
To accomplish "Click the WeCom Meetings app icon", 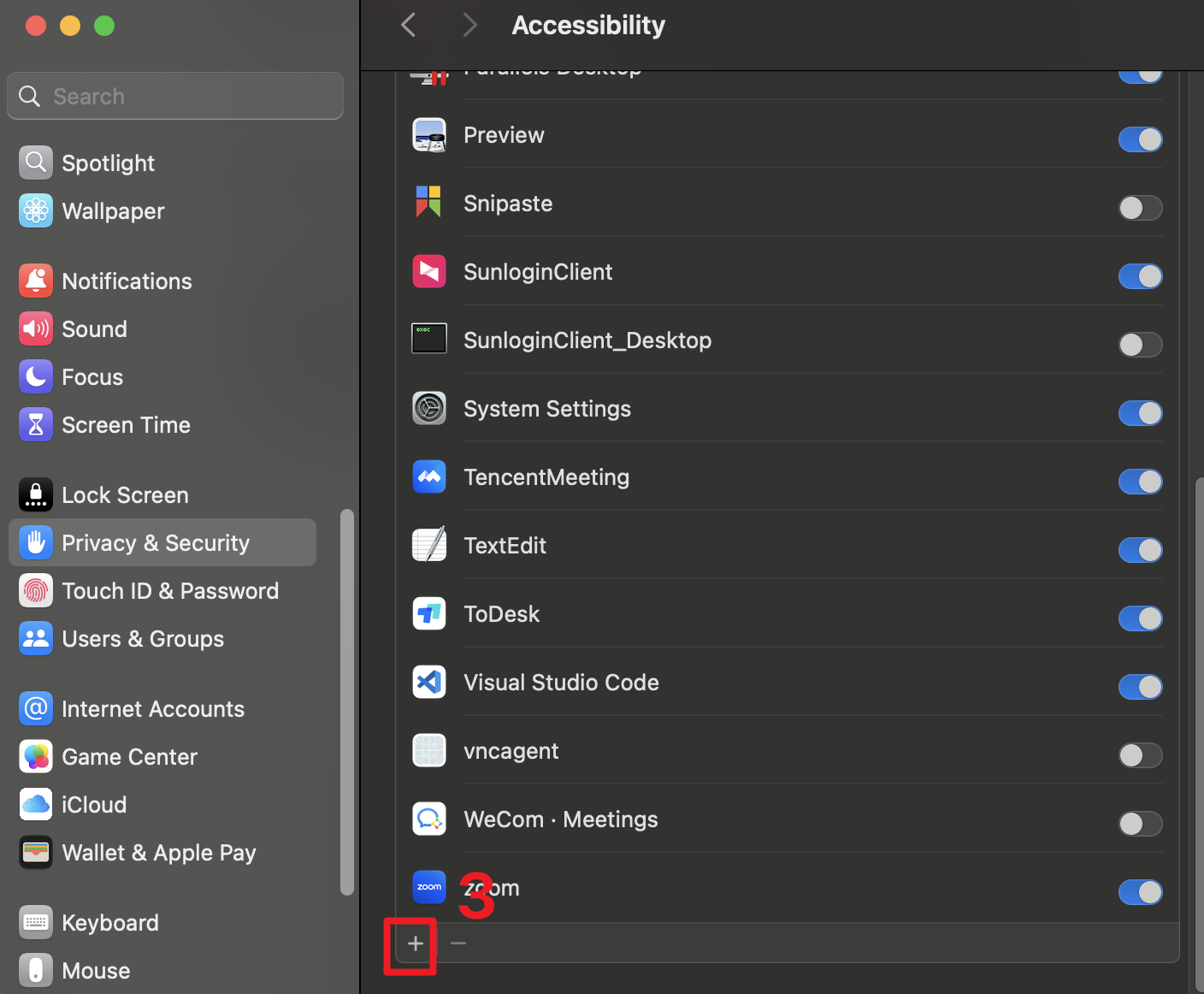I will point(429,819).
